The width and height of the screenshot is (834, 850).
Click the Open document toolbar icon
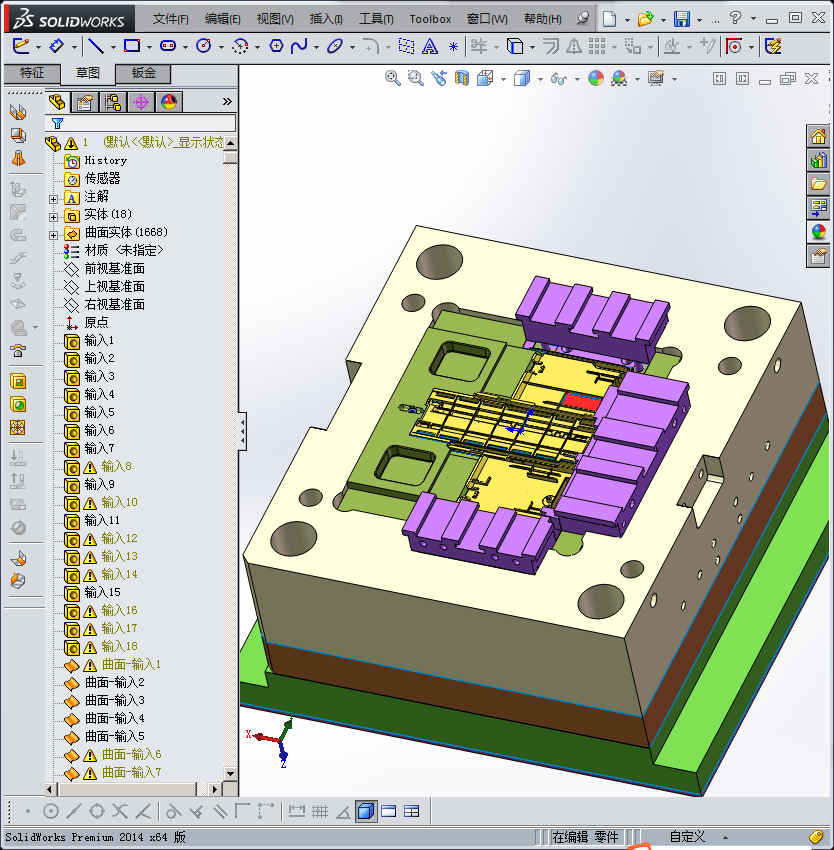pos(645,19)
